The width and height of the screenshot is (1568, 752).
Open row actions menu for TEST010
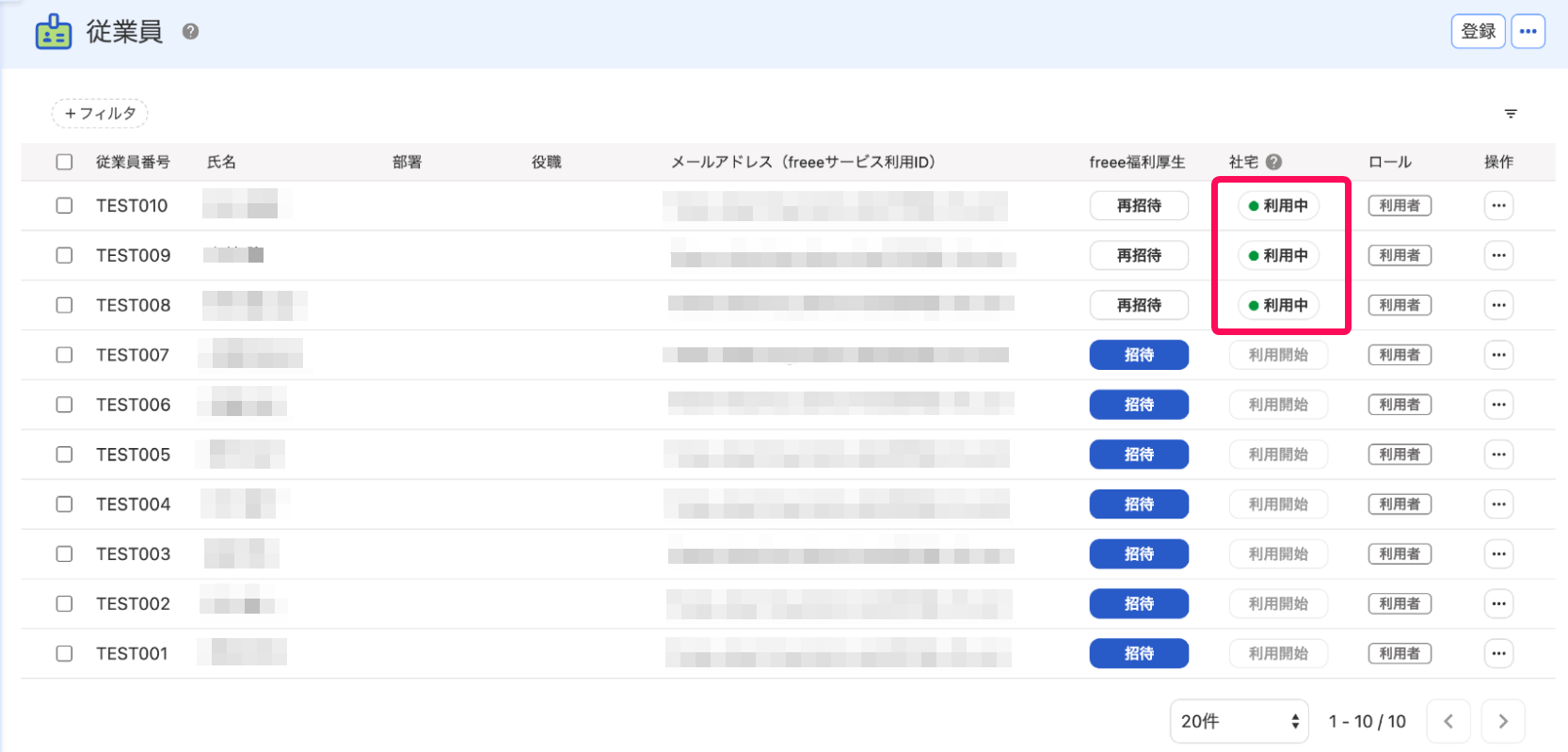pyautogui.click(x=1499, y=205)
